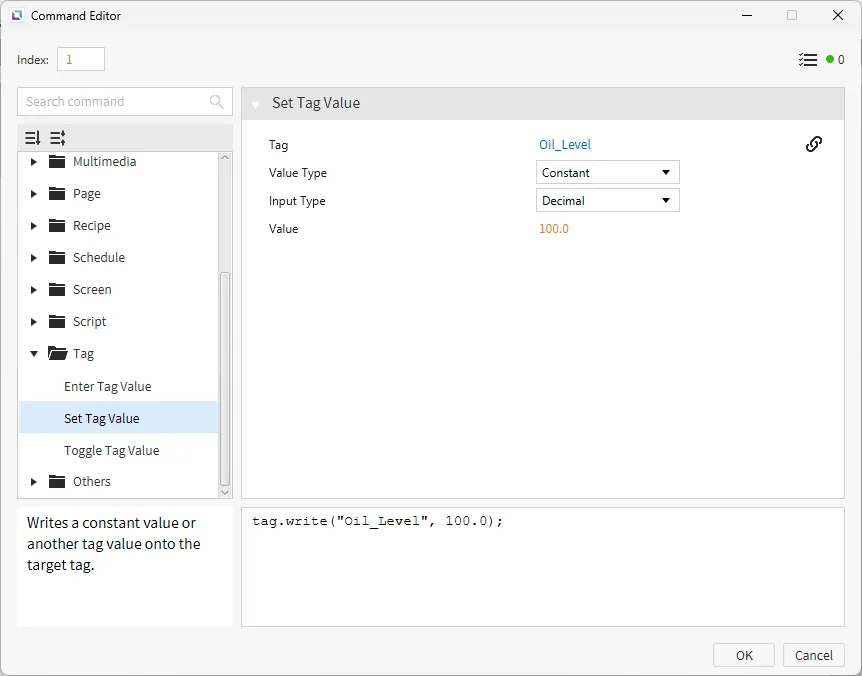
Task: Open the Value Type dropdown
Action: coord(608,173)
